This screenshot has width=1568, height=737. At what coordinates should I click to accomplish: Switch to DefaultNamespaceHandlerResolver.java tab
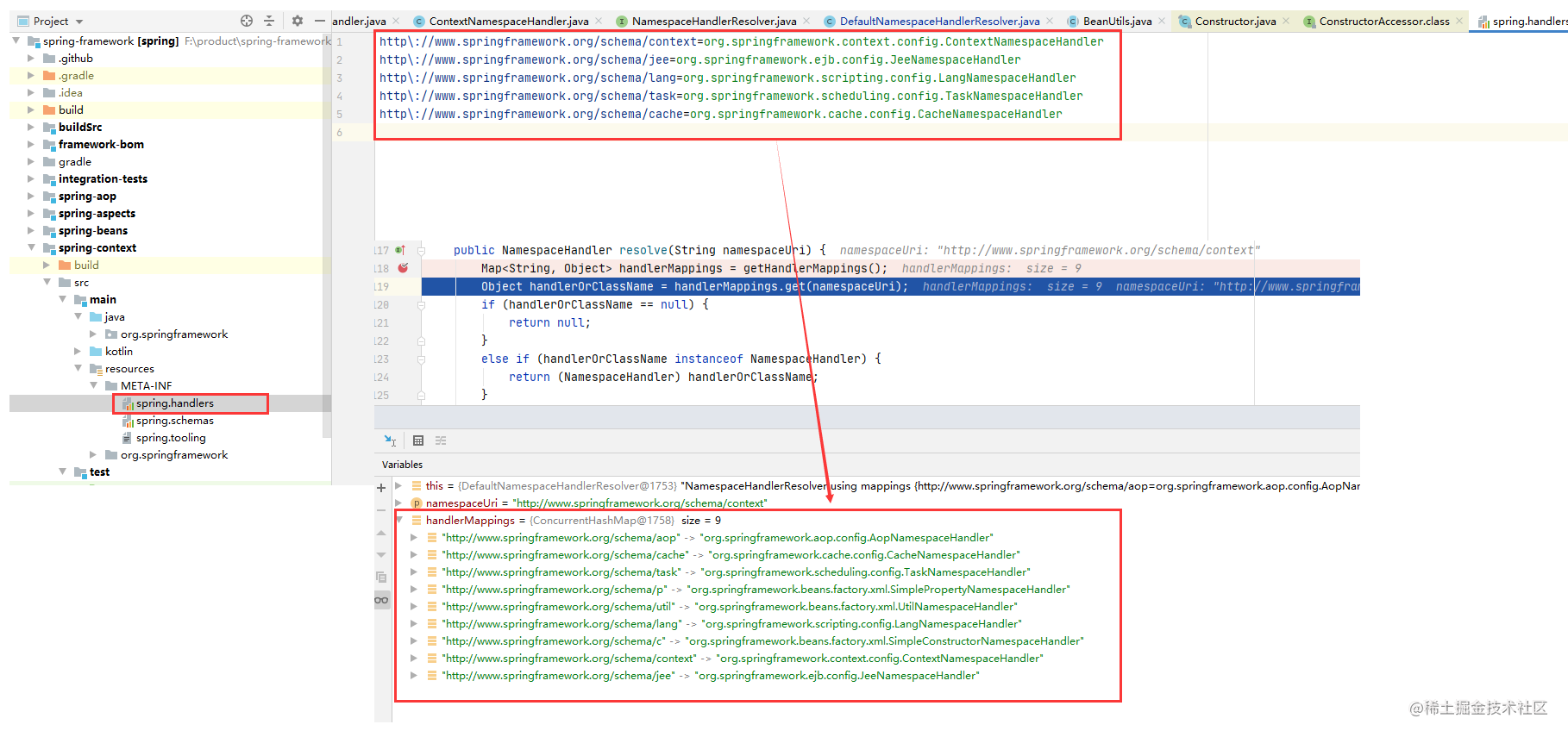[939, 21]
